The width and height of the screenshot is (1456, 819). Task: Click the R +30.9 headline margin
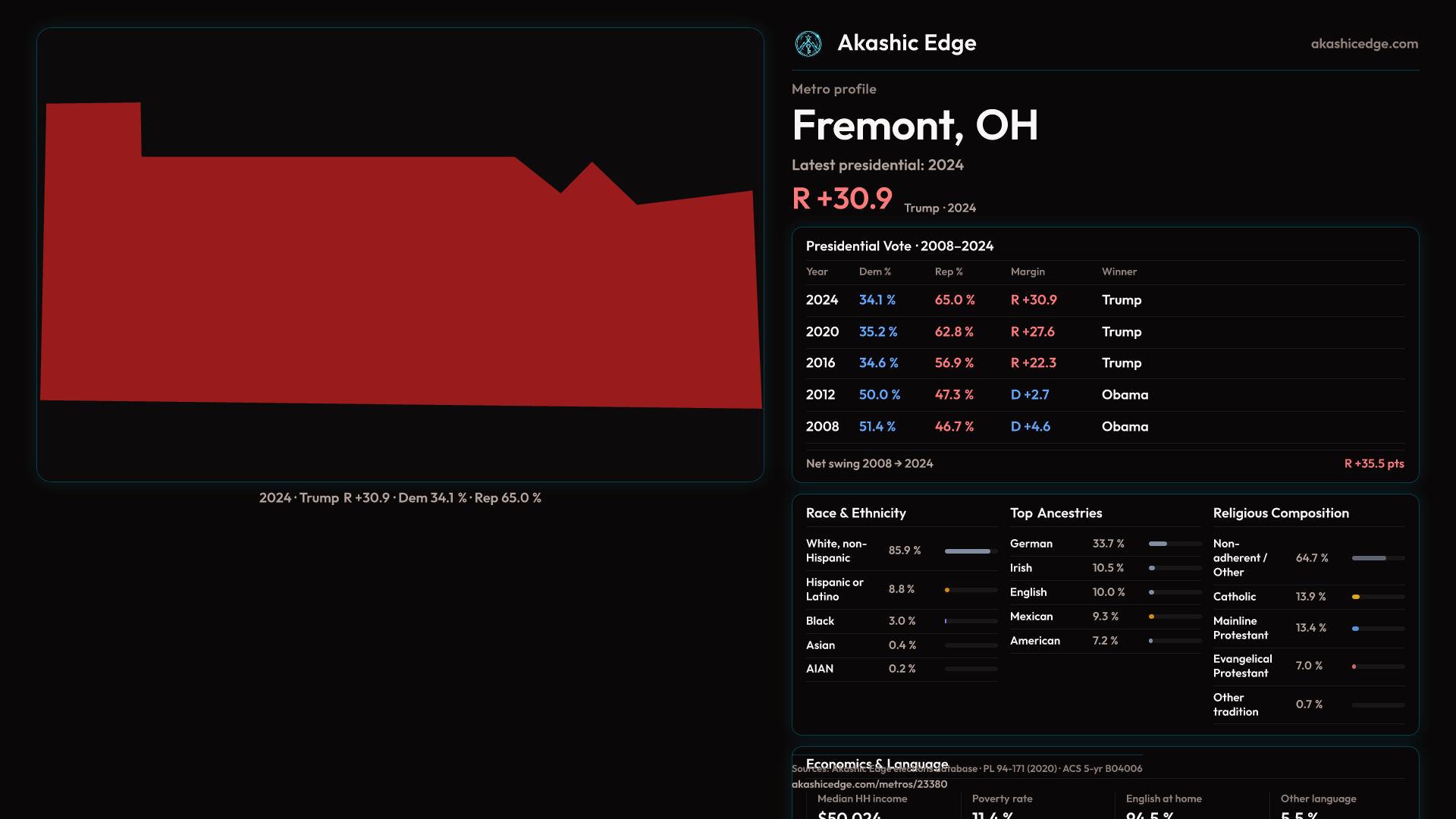point(842,199)
